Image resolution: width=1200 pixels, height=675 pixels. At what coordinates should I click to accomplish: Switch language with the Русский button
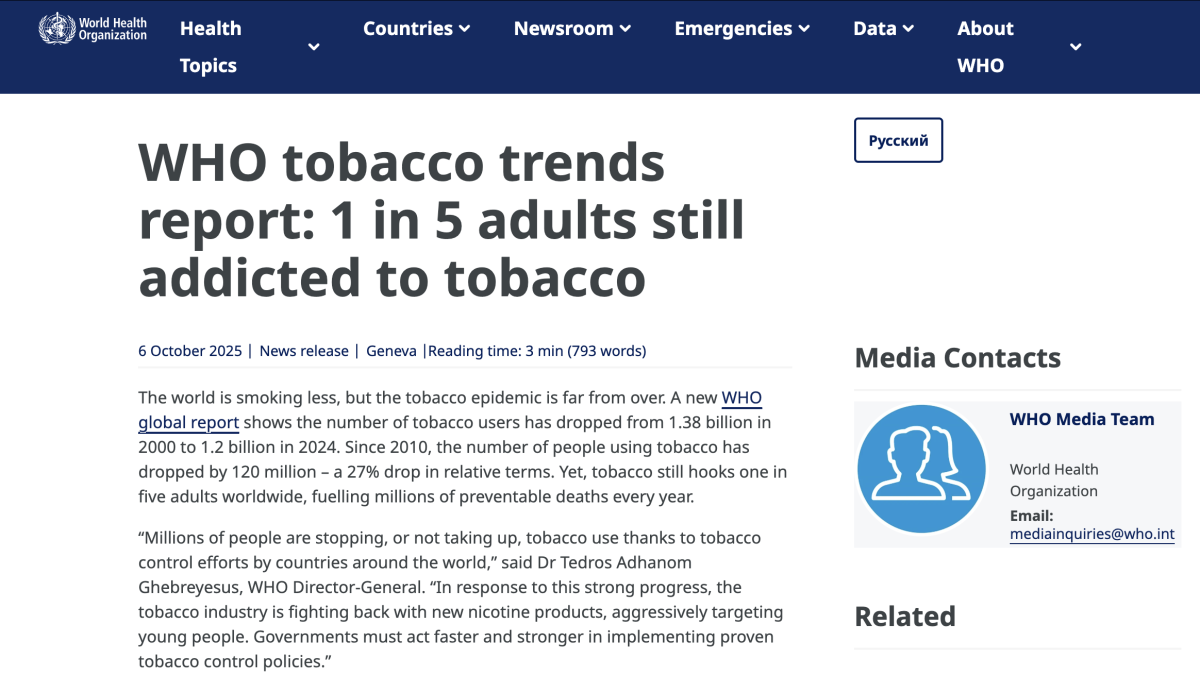point(898,140)
